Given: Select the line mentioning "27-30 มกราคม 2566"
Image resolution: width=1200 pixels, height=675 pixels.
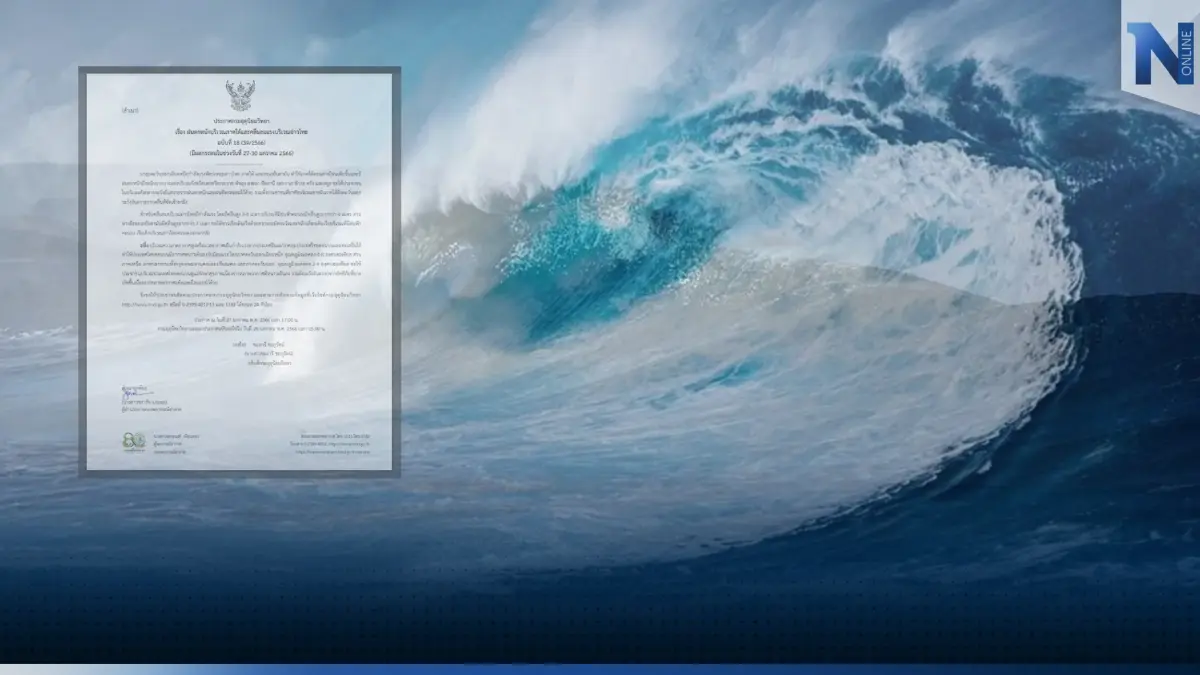Looking at the screenshot, I should click(x=240, y=153).
